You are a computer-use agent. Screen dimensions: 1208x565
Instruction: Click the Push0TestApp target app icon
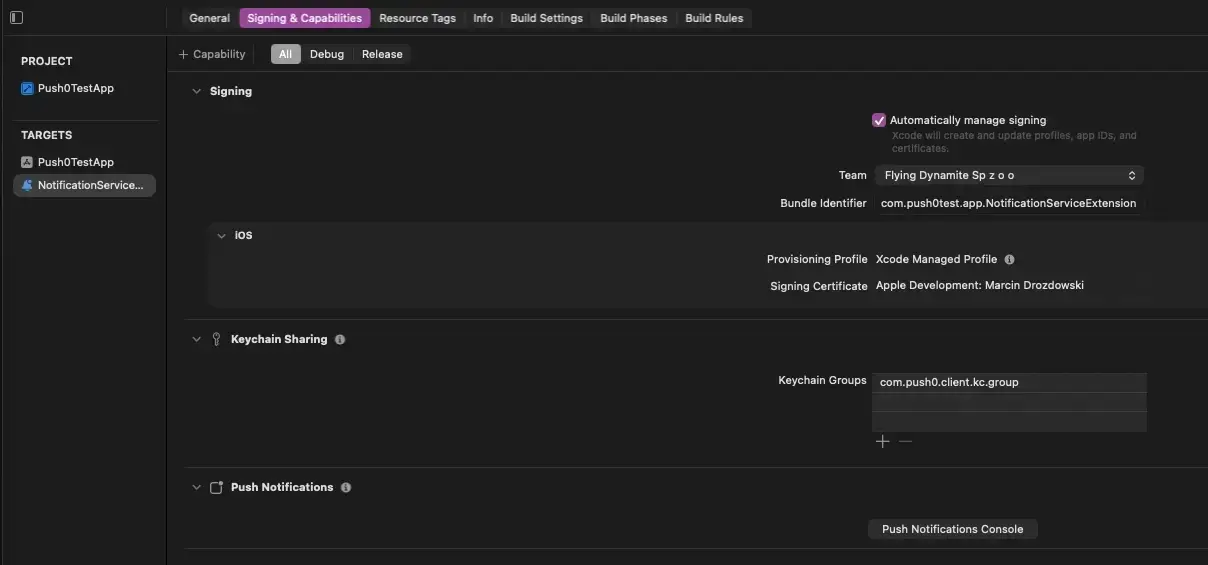point(27,162)
